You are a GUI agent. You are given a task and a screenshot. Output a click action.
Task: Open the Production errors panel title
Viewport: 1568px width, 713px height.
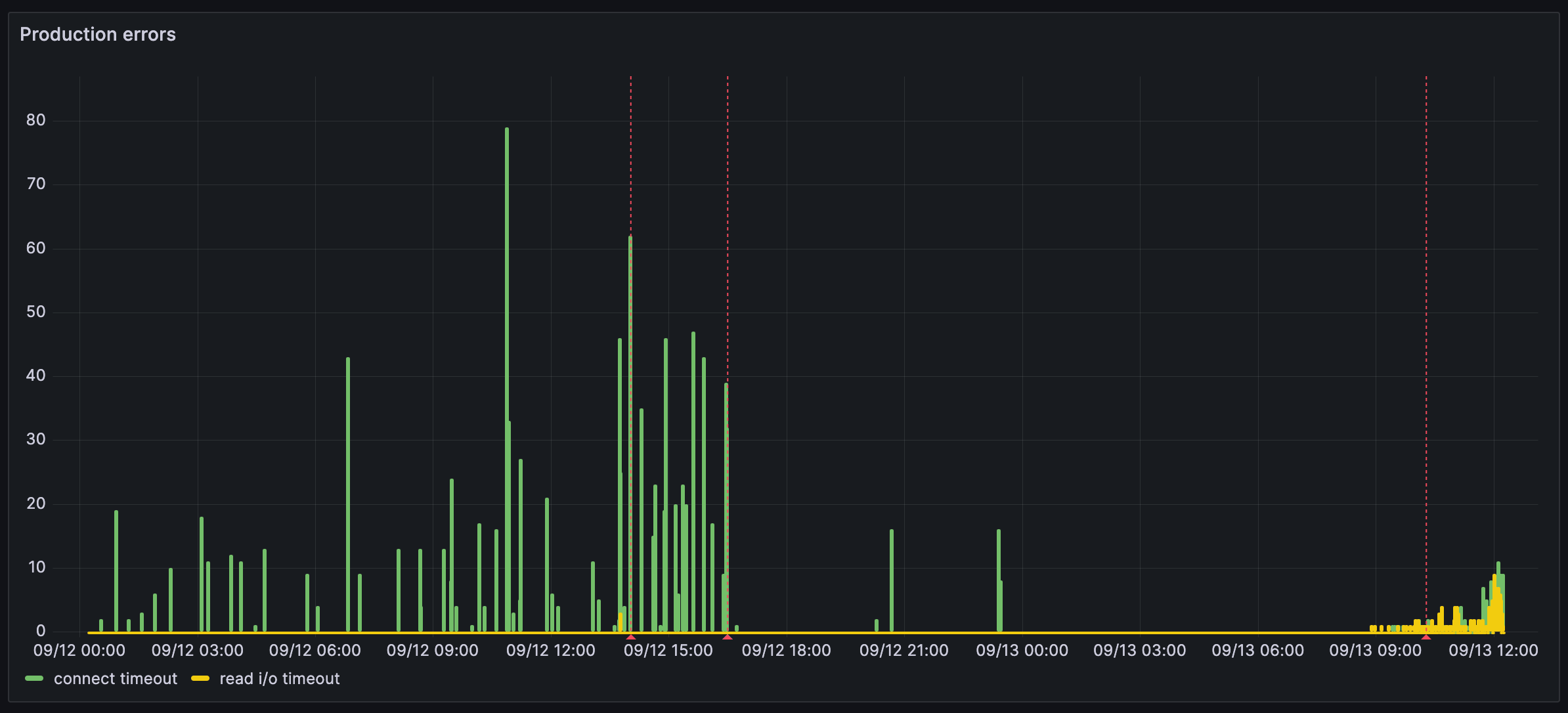tap(98, 34)
